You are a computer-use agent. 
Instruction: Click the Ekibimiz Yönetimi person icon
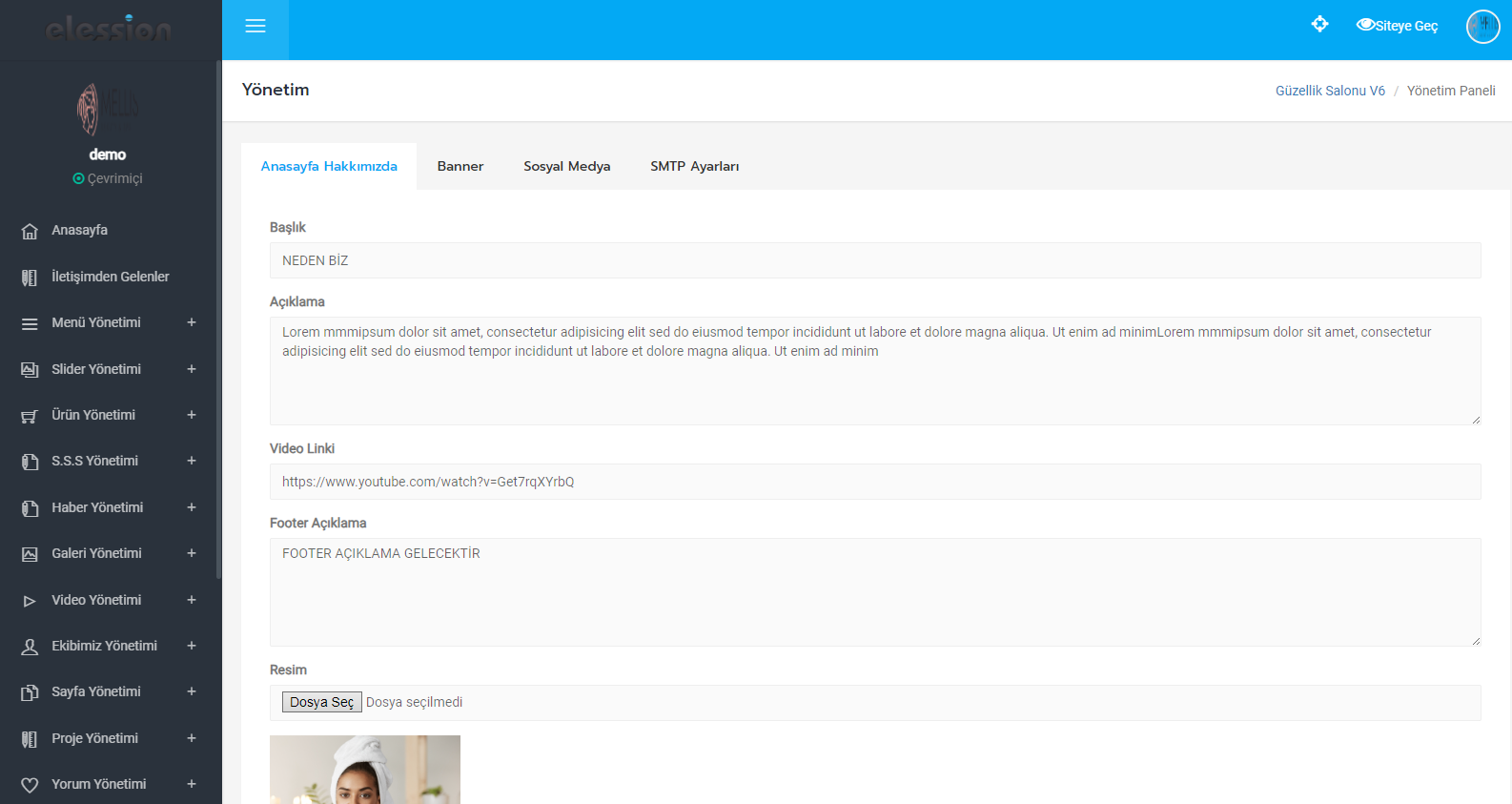pyautogui.click(x=30, y=647)
